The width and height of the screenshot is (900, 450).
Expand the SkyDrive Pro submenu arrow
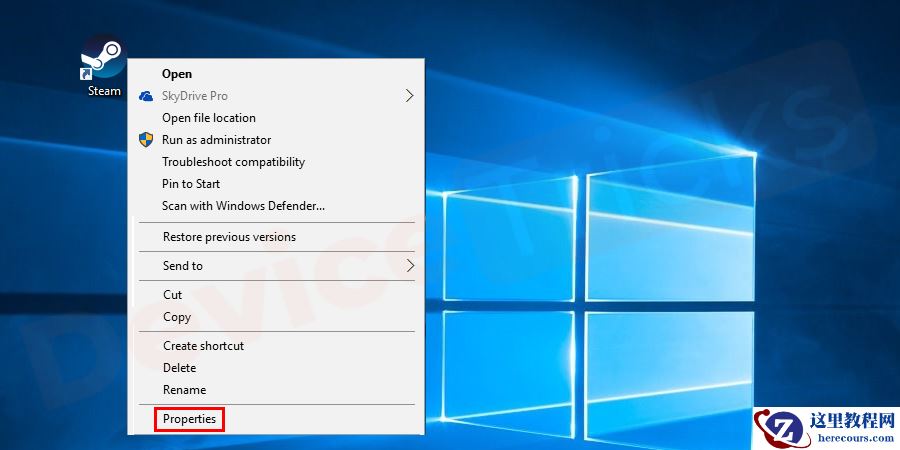[409, 96]
